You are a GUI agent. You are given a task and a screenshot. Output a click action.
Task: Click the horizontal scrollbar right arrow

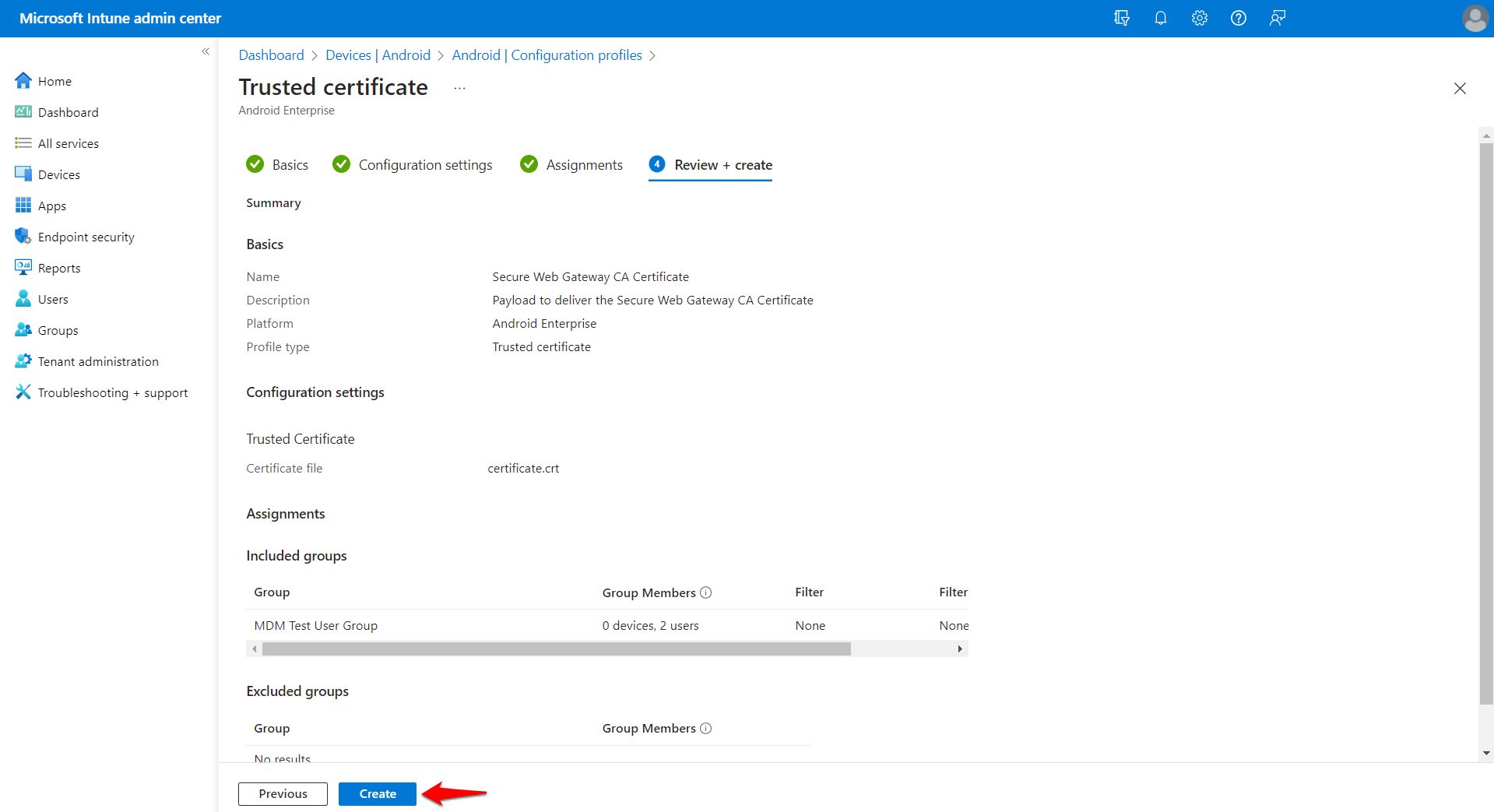[960, 649]
